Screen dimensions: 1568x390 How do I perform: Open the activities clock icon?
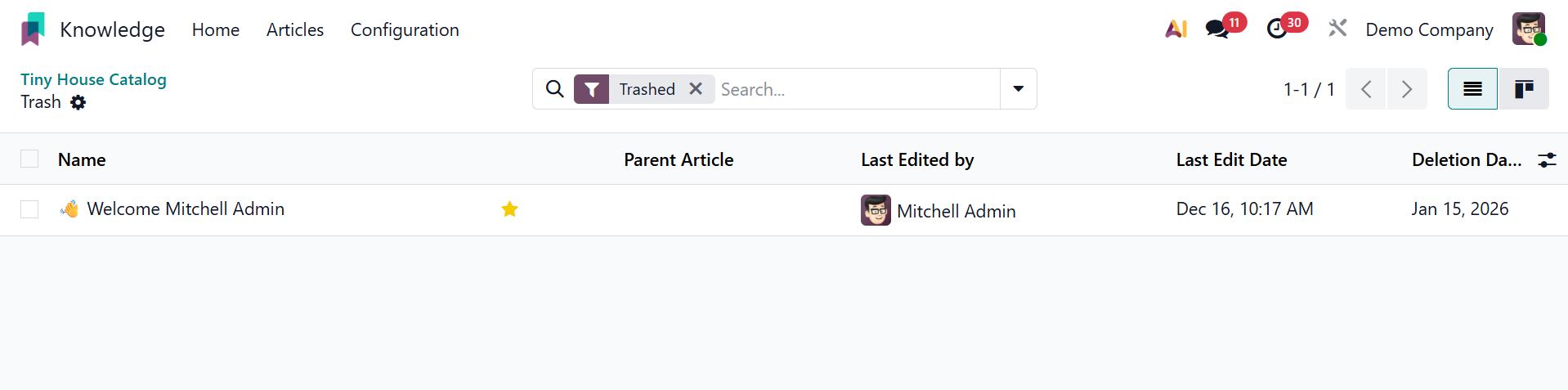[1276, 29]
